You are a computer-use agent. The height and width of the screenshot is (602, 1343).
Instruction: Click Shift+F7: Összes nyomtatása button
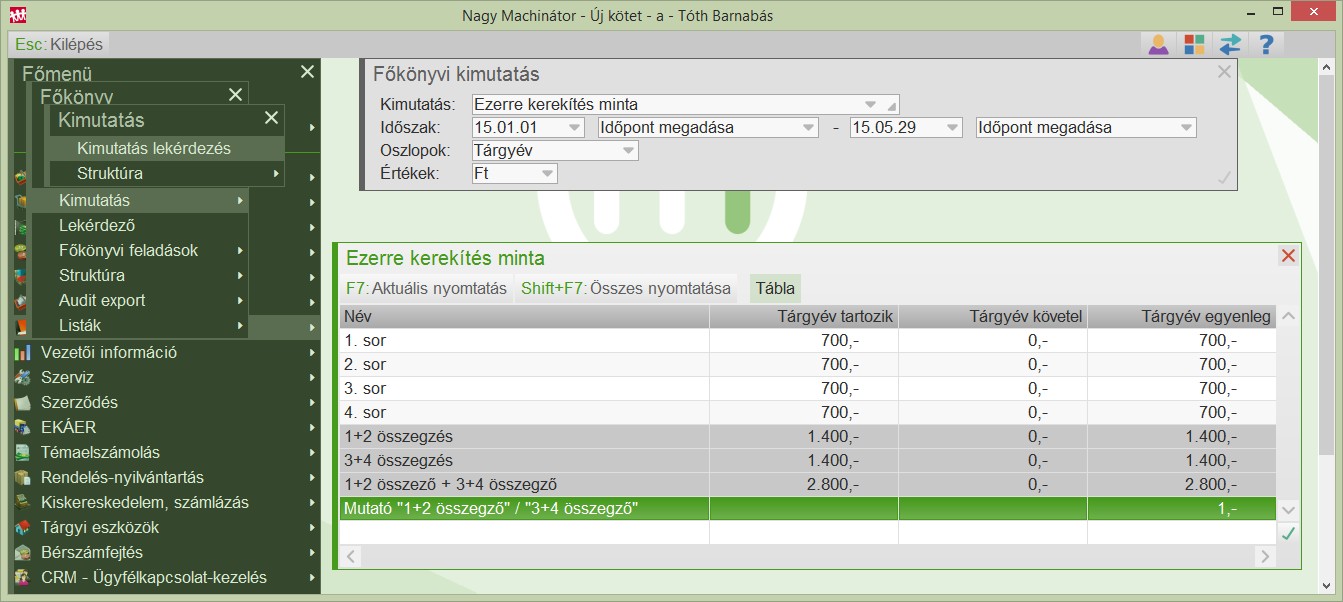(625, 289)
